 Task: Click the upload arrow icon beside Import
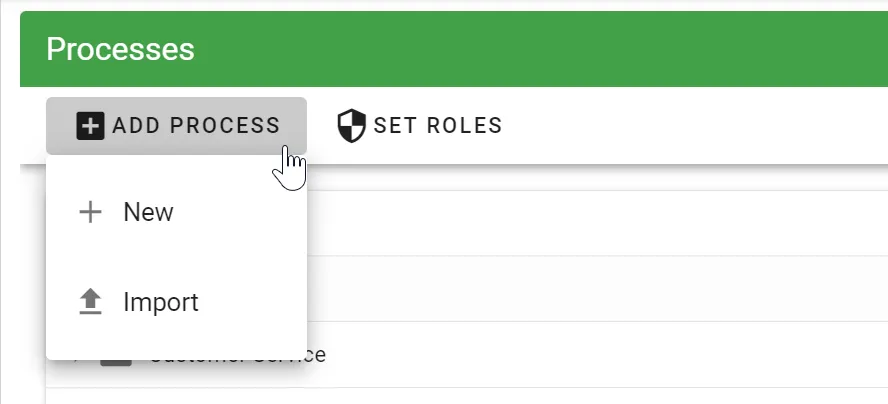[91, 302]
